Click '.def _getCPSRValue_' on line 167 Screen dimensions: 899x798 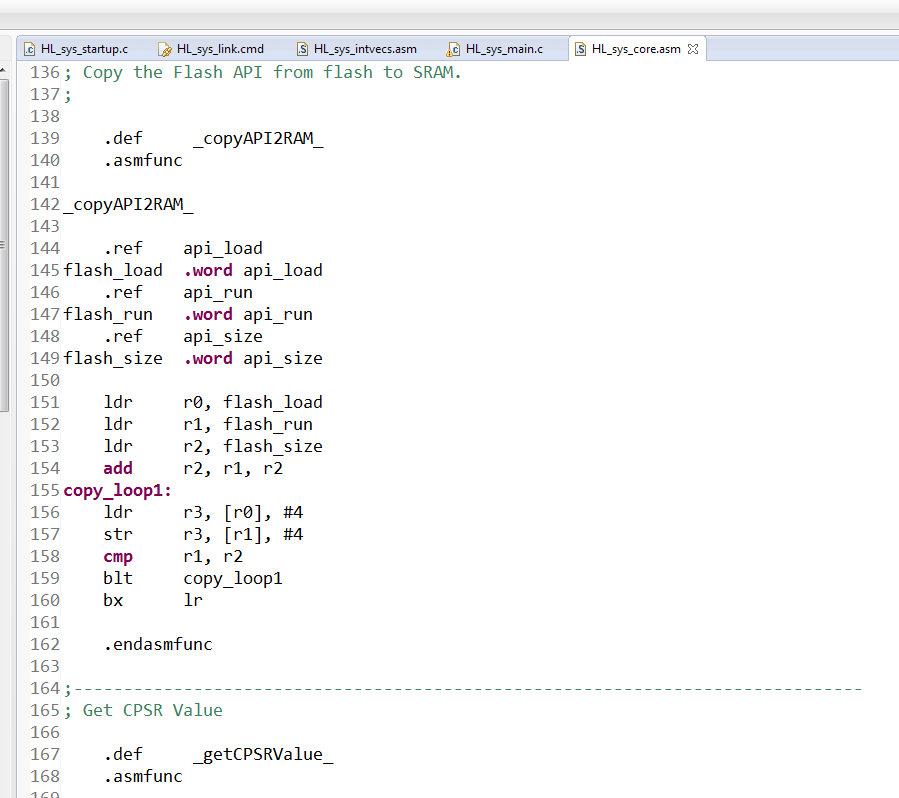point(218,754)
